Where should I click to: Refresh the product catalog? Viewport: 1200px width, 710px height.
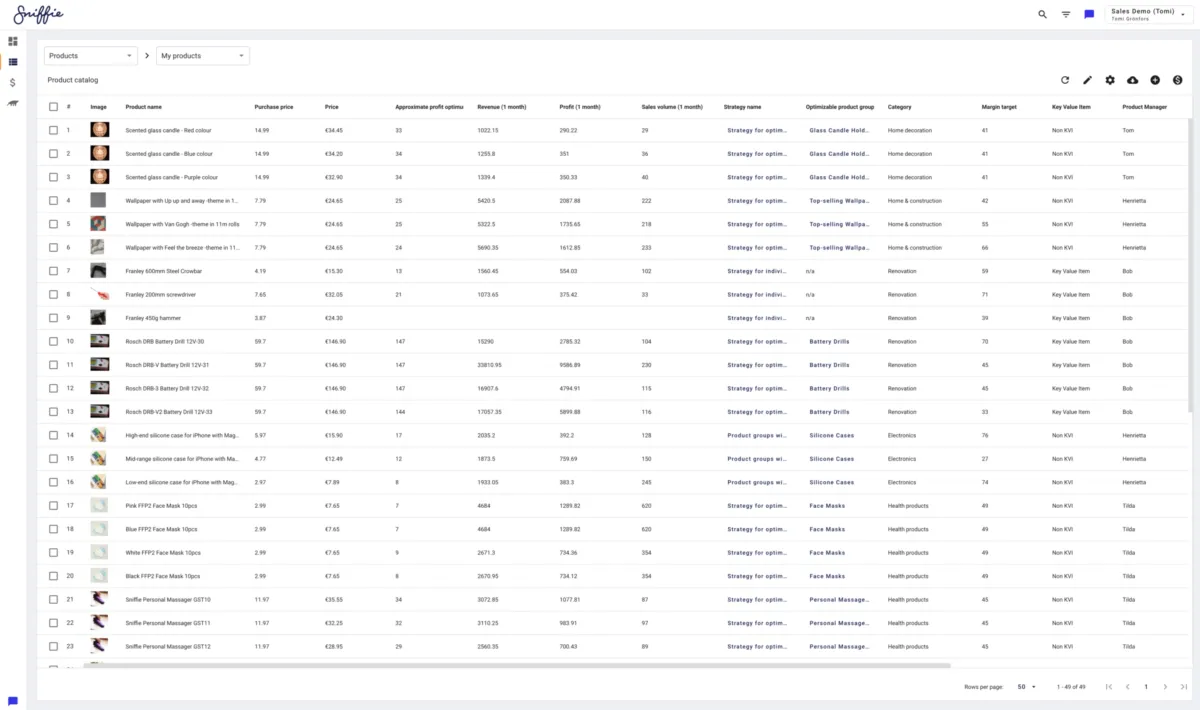(x=1065, y=80)
